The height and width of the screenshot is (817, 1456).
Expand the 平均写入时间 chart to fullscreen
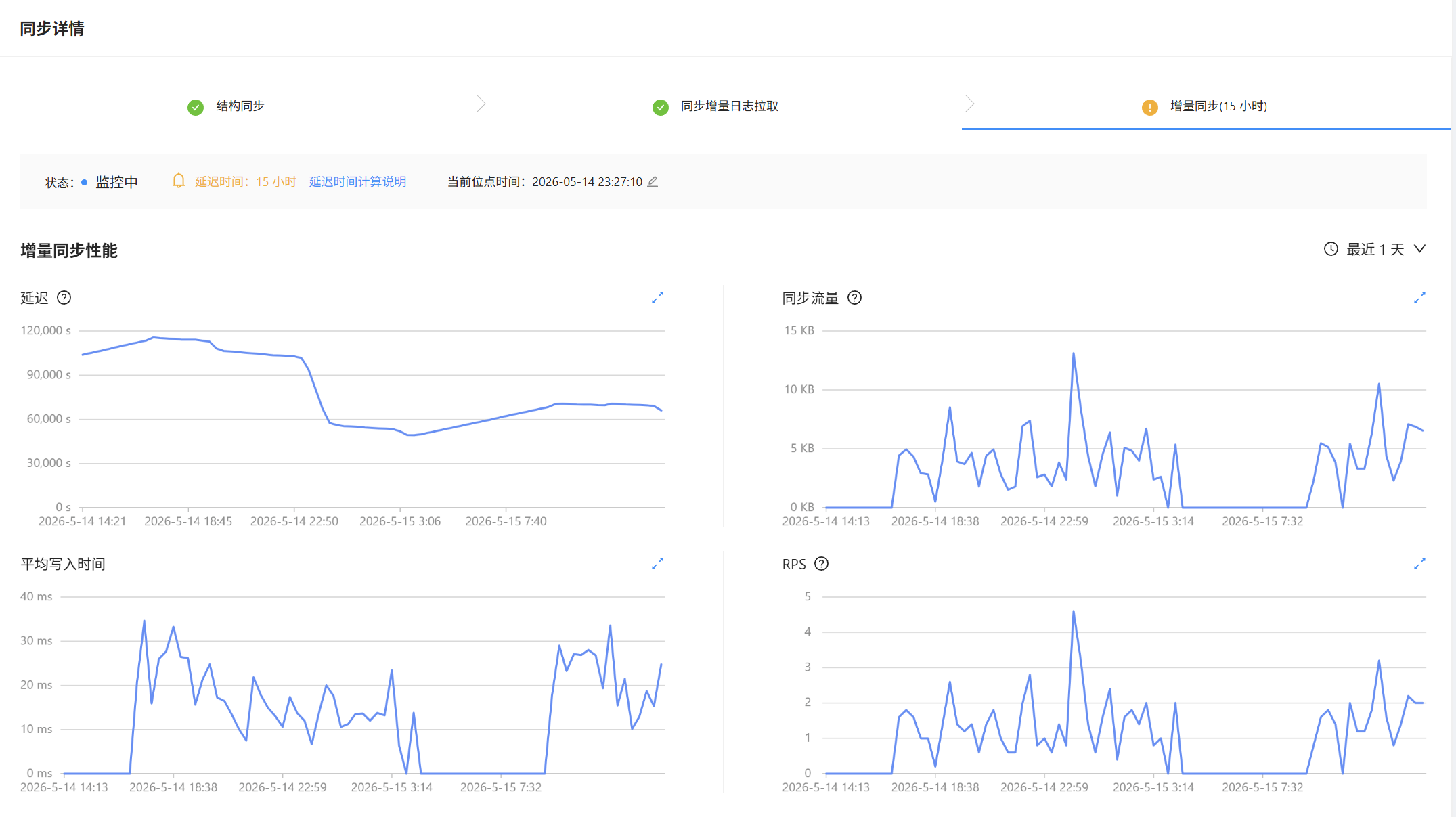point(657,564)
